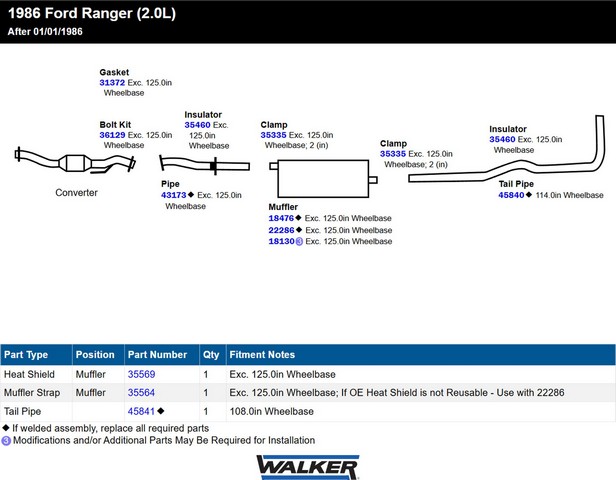Click the 'Muffler' heading above part numbers
The image size is (616, 480).
tap(283, 207)
